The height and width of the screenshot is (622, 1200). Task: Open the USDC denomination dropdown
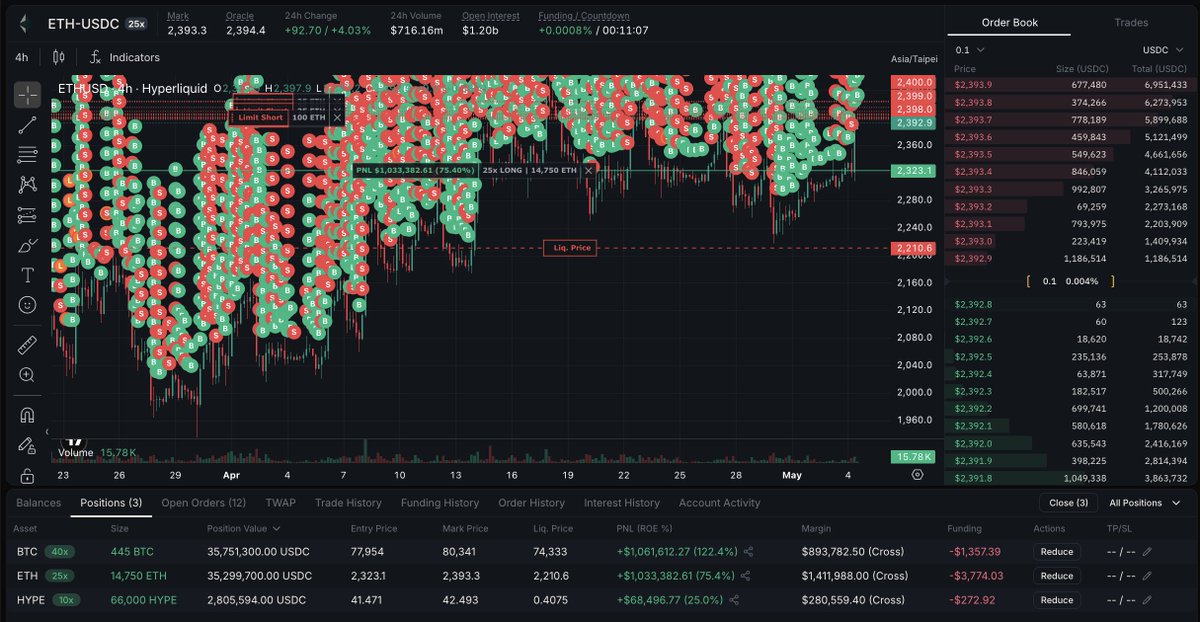[x=1164, y=49]
